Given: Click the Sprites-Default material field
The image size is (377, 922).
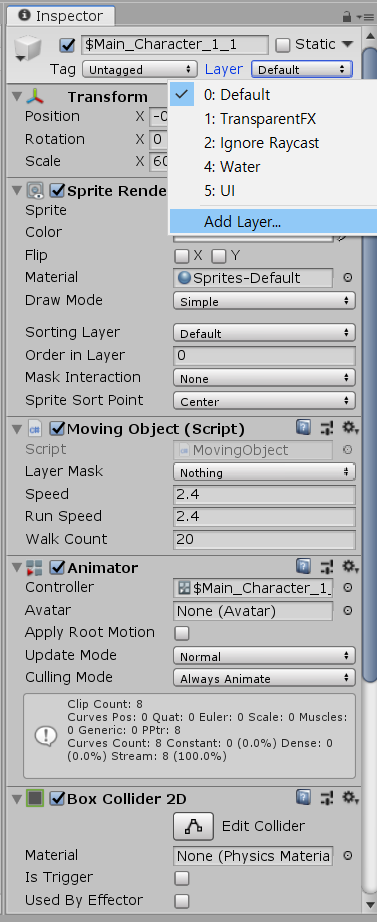Looking at the screenshot, I should pos(253,278).
